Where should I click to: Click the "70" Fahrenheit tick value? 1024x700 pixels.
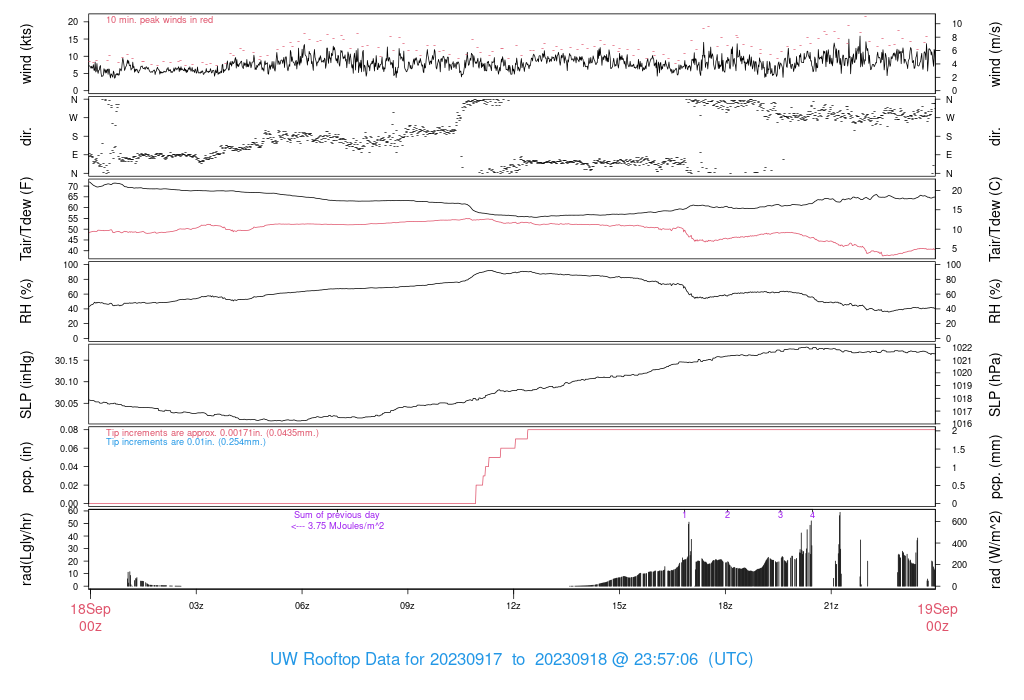coord(73,187)
